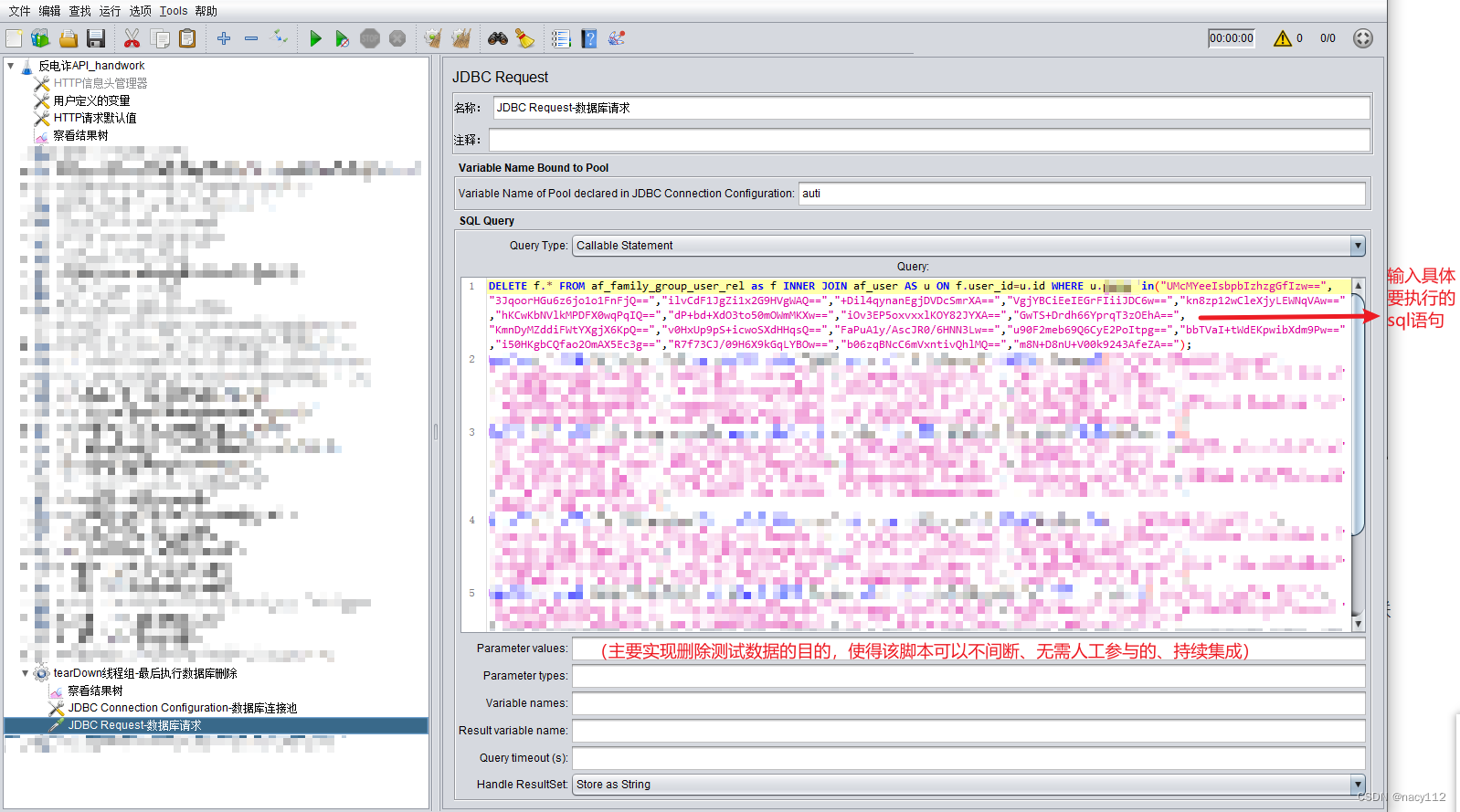Image resolution: width=1460 pixels, height=812 pixels.
Task: Open the 运行 menu
Action: point(110,11)
